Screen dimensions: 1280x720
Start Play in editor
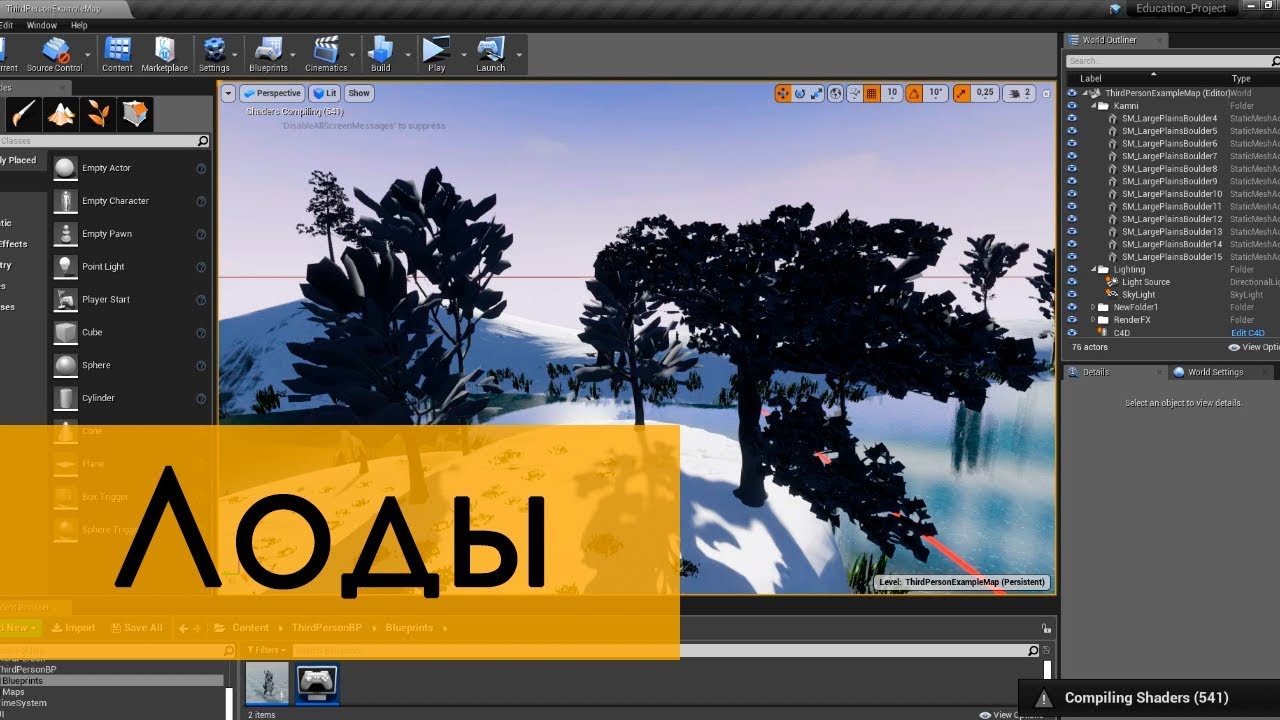(x=437, y=54)
